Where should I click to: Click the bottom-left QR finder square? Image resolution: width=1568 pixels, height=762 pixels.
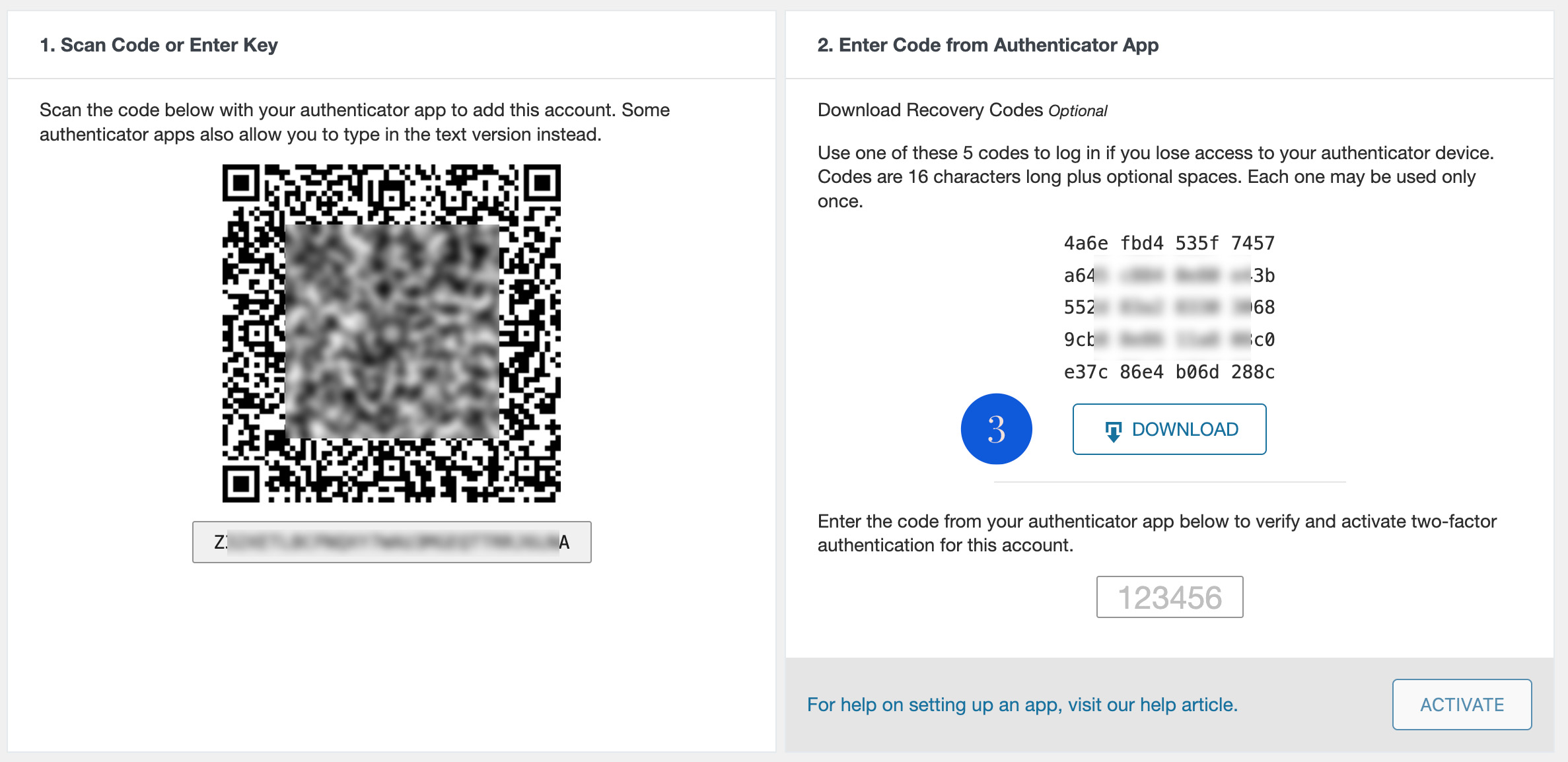coord(242,483)
